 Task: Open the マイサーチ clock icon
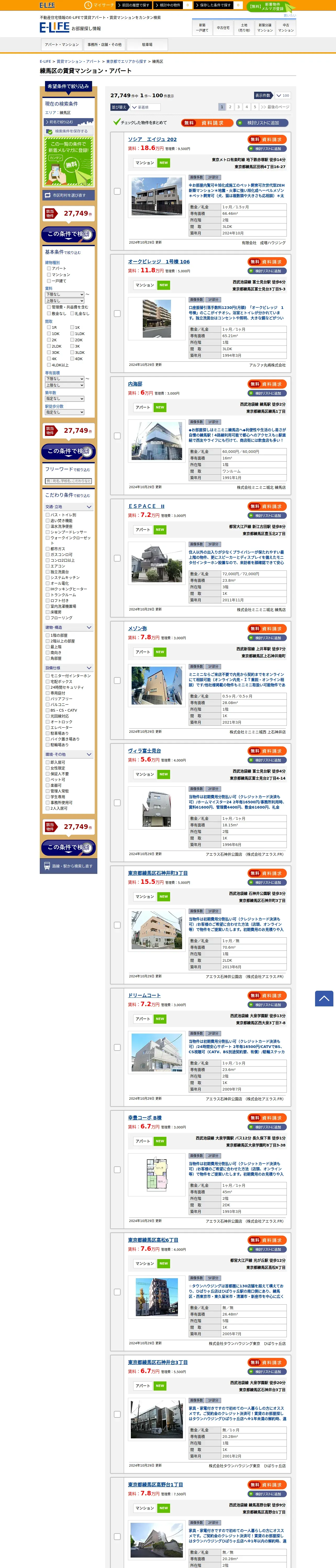click(88, 5)
